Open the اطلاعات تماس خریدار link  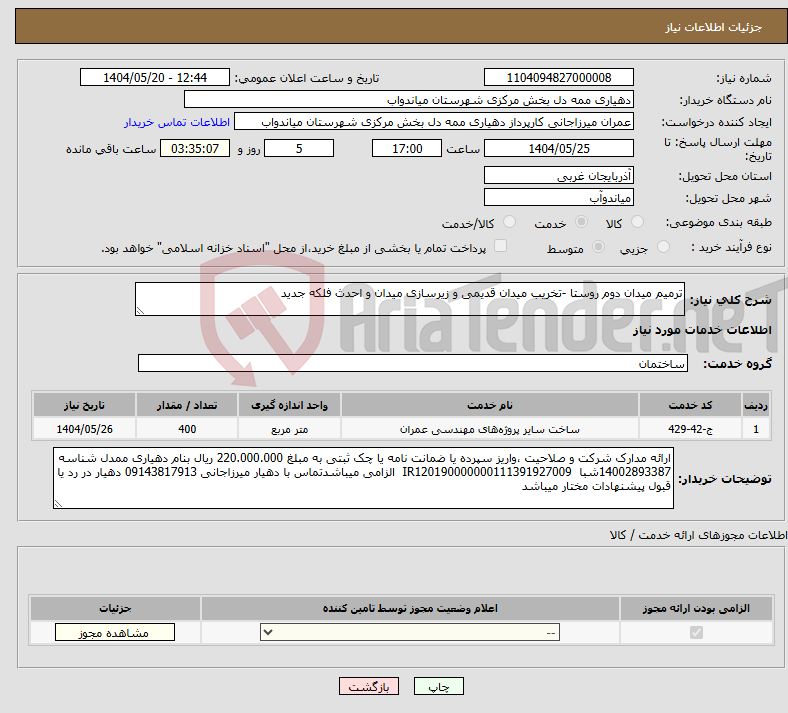pyautogui.click(x=177, y=122)
